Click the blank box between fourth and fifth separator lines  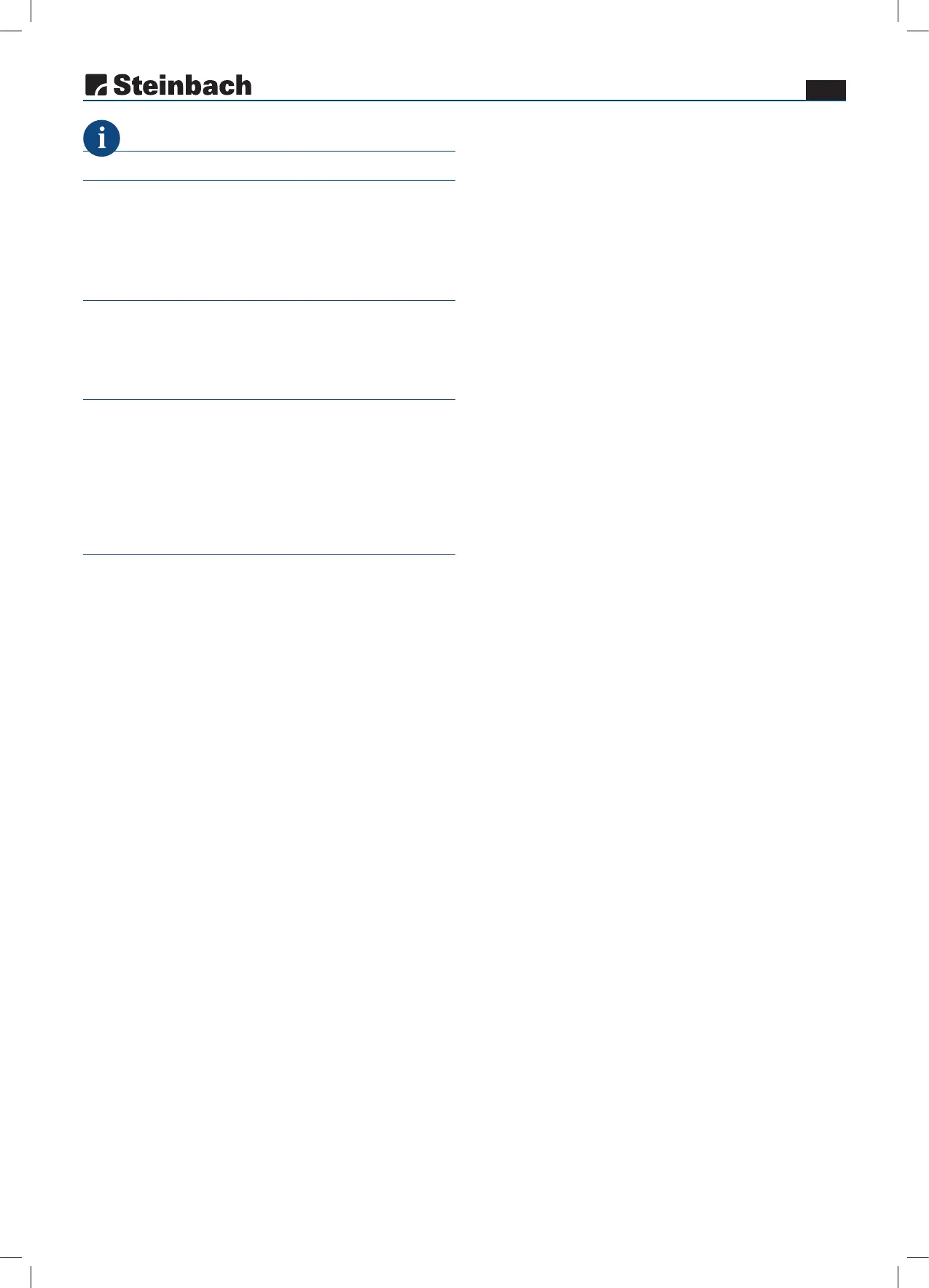[x=269, y=477]
